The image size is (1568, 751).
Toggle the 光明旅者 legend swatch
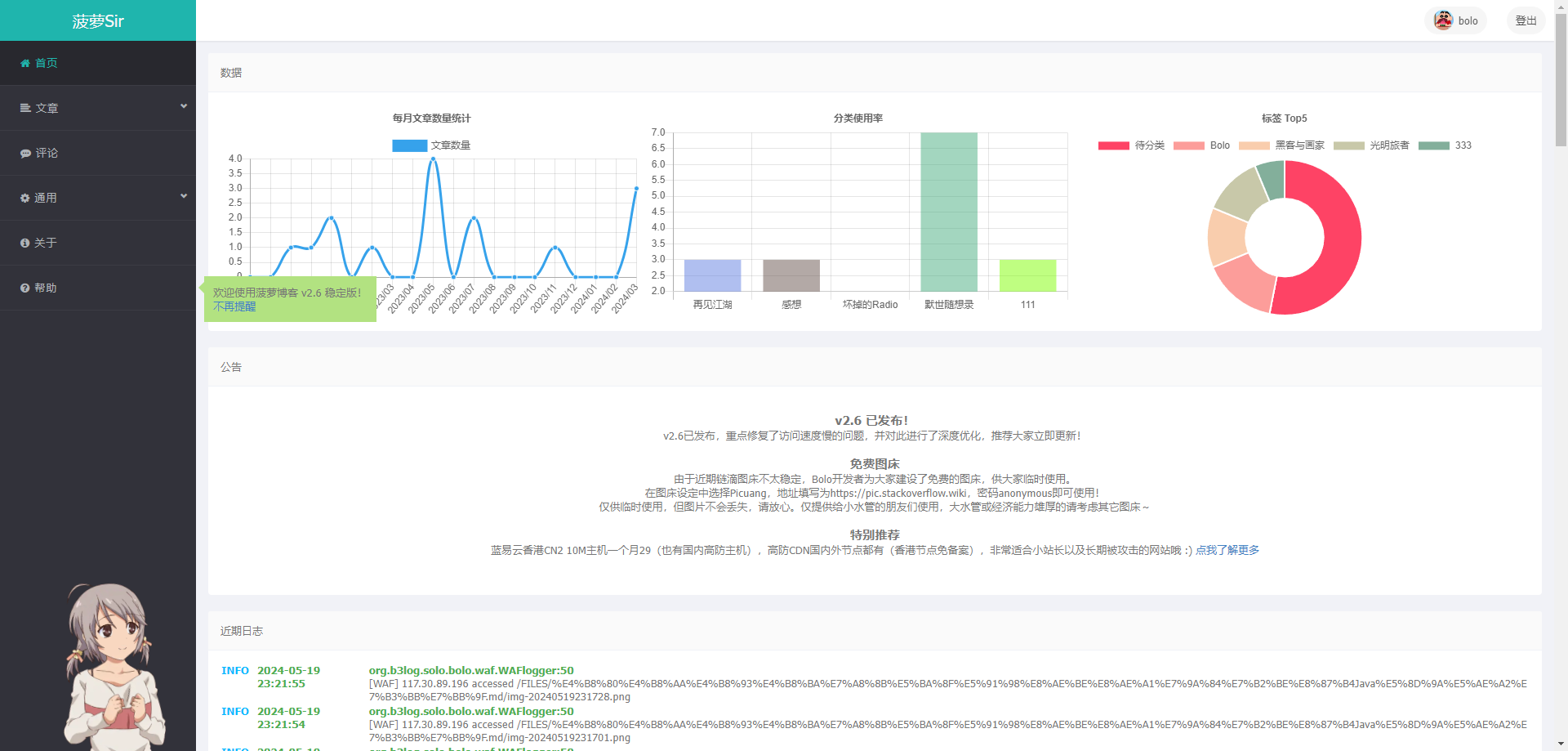[x=1349, y=145]
